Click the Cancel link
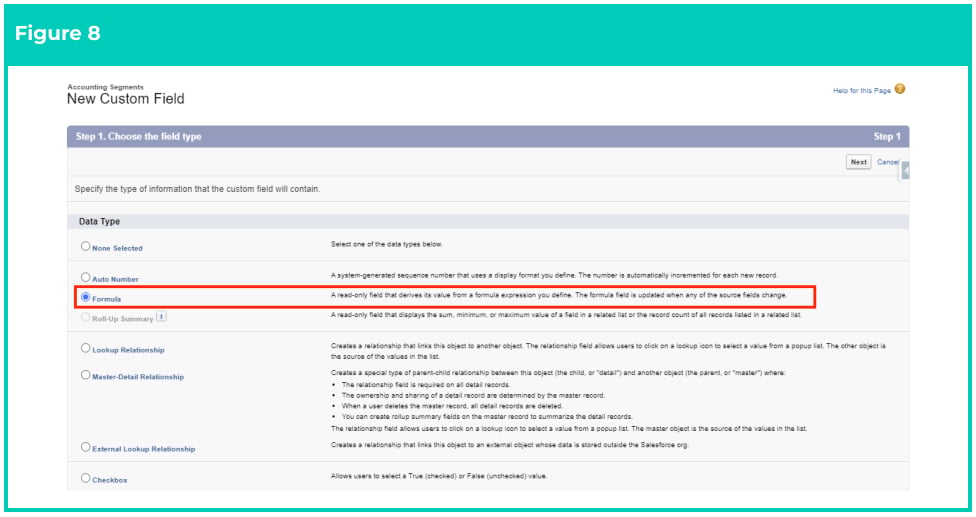 888,162
